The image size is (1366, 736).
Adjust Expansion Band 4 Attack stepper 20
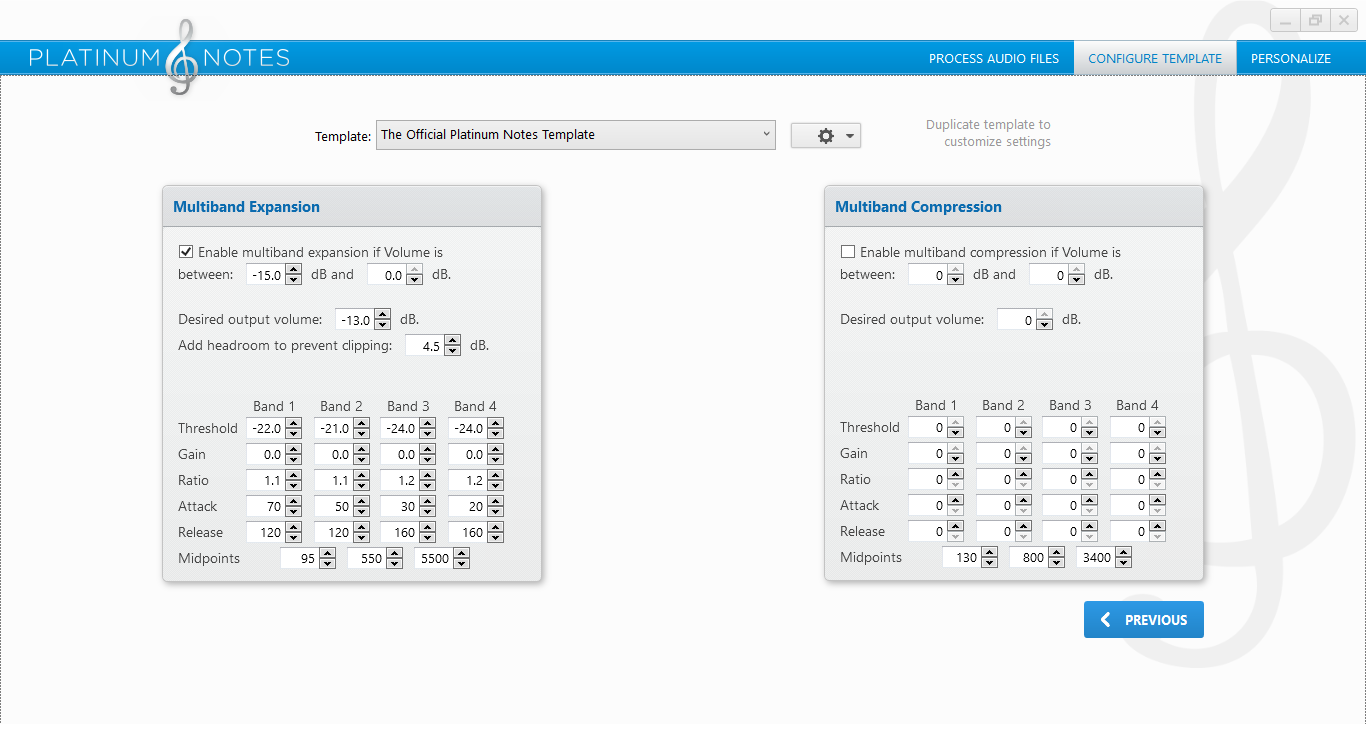pyautogui.click(x=494, y=506)
